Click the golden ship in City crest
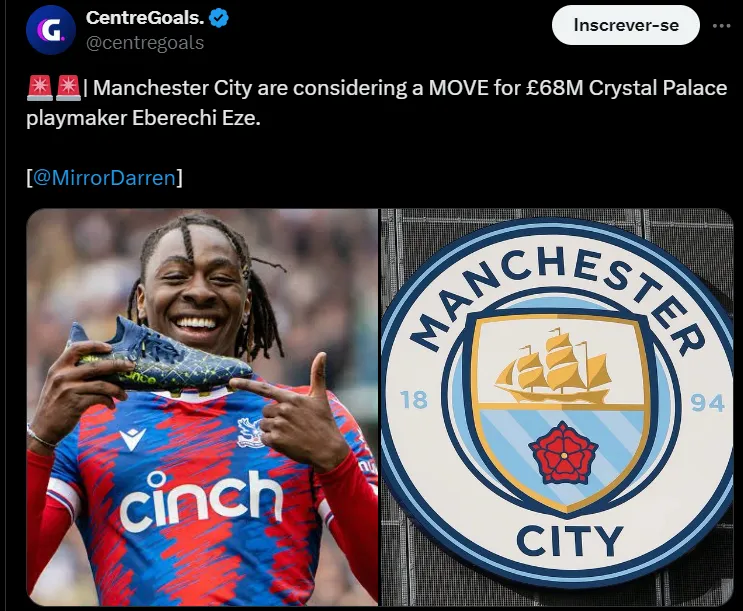 553,367
